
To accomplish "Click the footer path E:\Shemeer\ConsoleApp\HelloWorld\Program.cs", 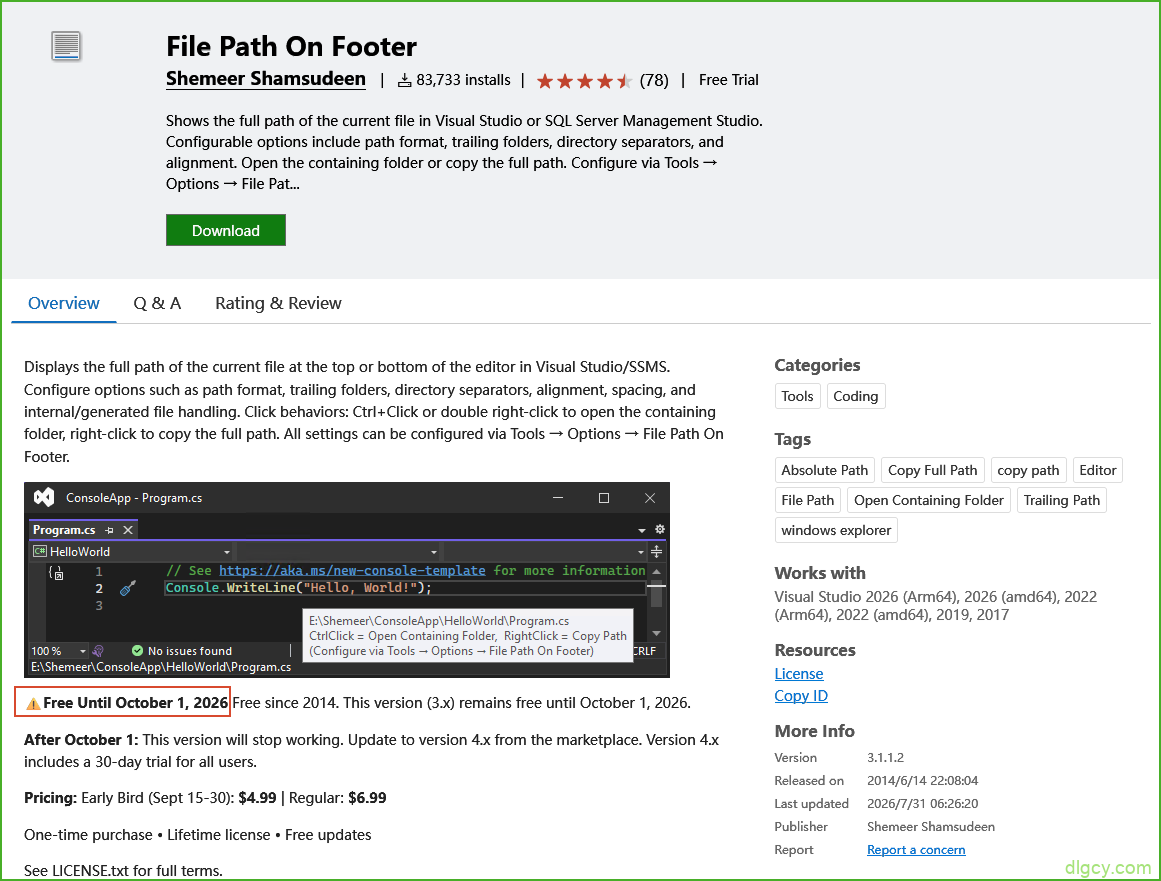I will (x=161, y=667).
